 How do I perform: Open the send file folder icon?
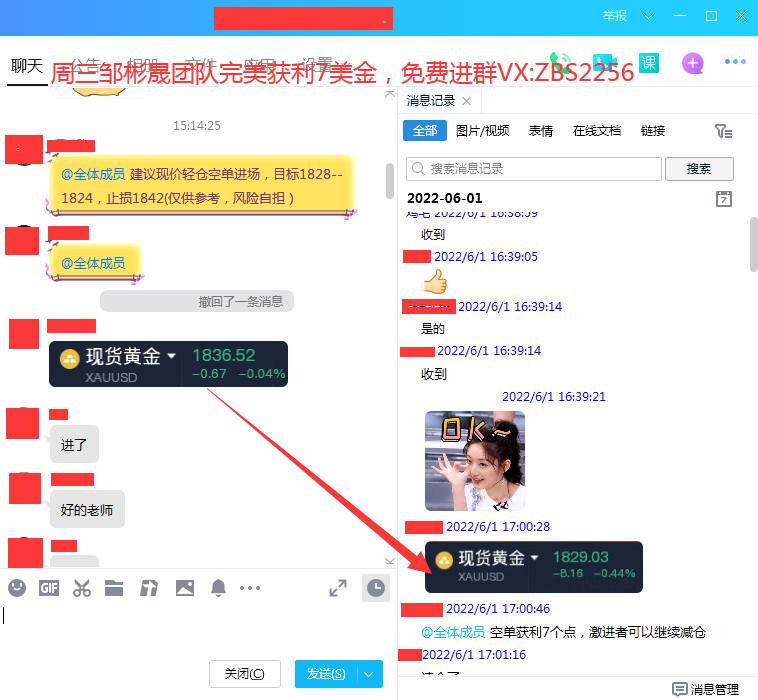[114, 588]
